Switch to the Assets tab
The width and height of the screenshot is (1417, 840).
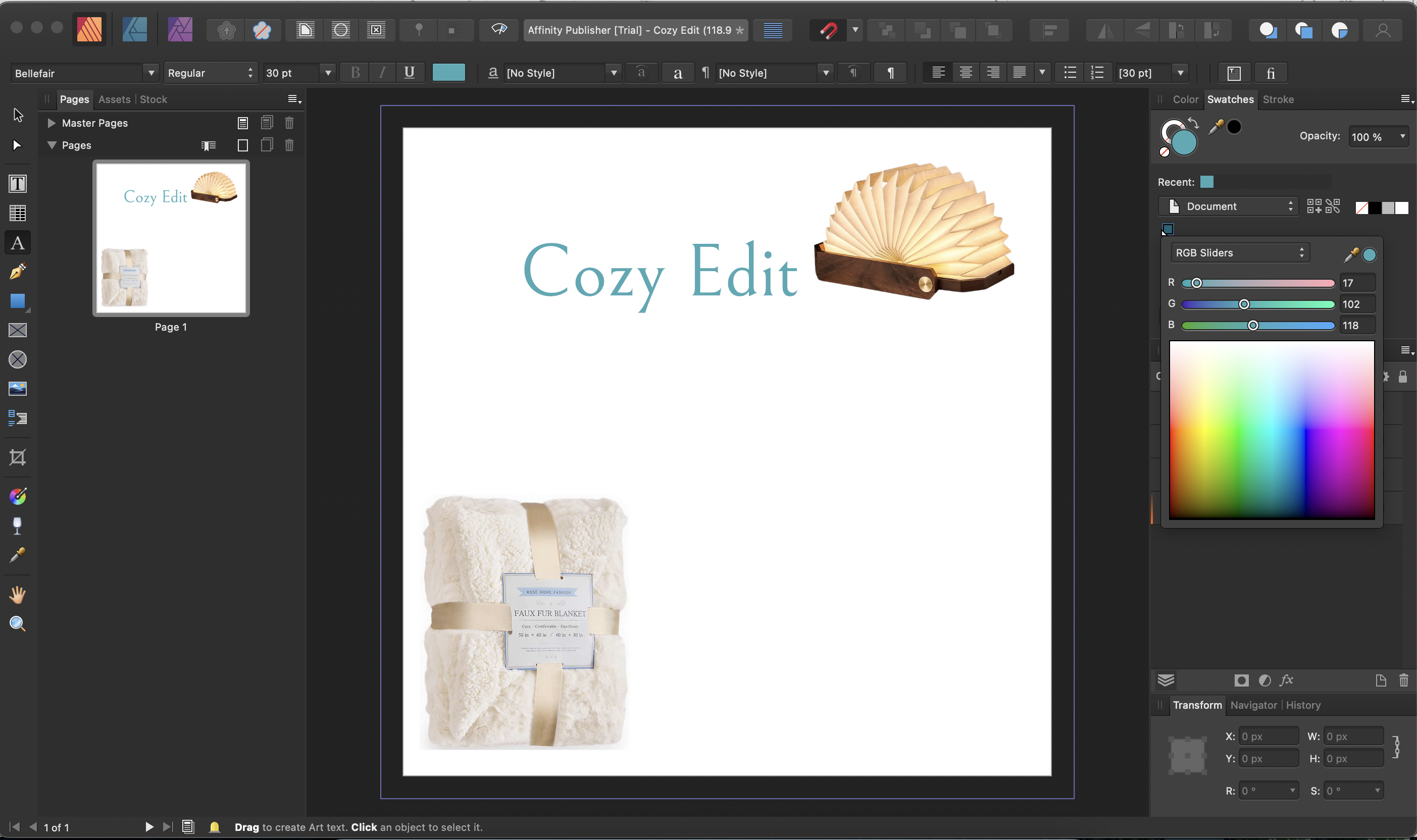(114, 99)
